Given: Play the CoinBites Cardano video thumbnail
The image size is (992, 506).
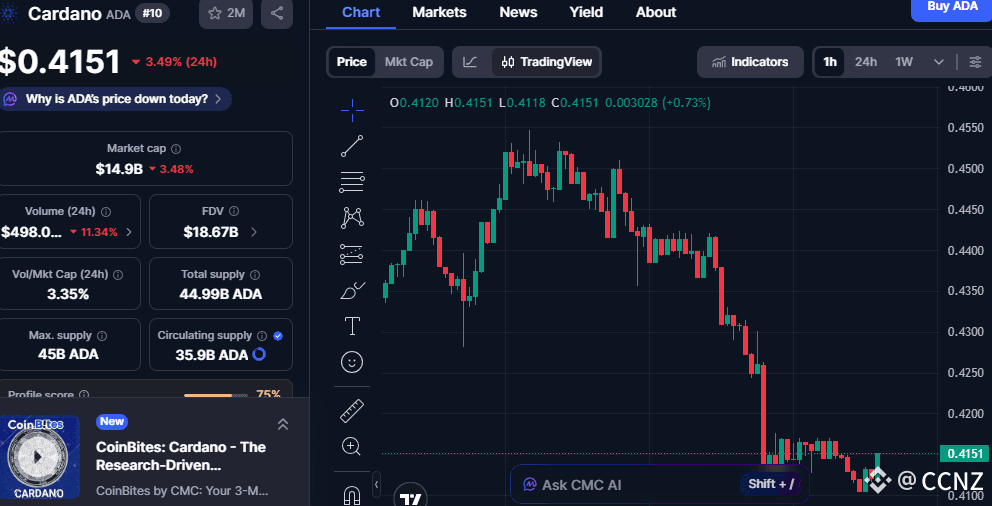Looking at the screenshot, I should (40, 457).
